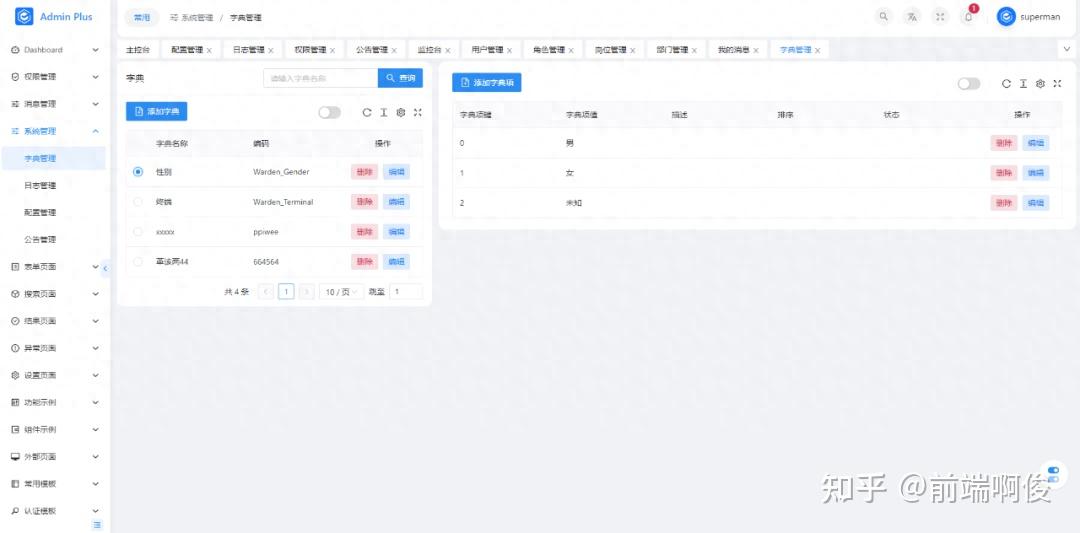Select the radio button for ppiwee row
1080x533 pixels.
pos(138,231)
